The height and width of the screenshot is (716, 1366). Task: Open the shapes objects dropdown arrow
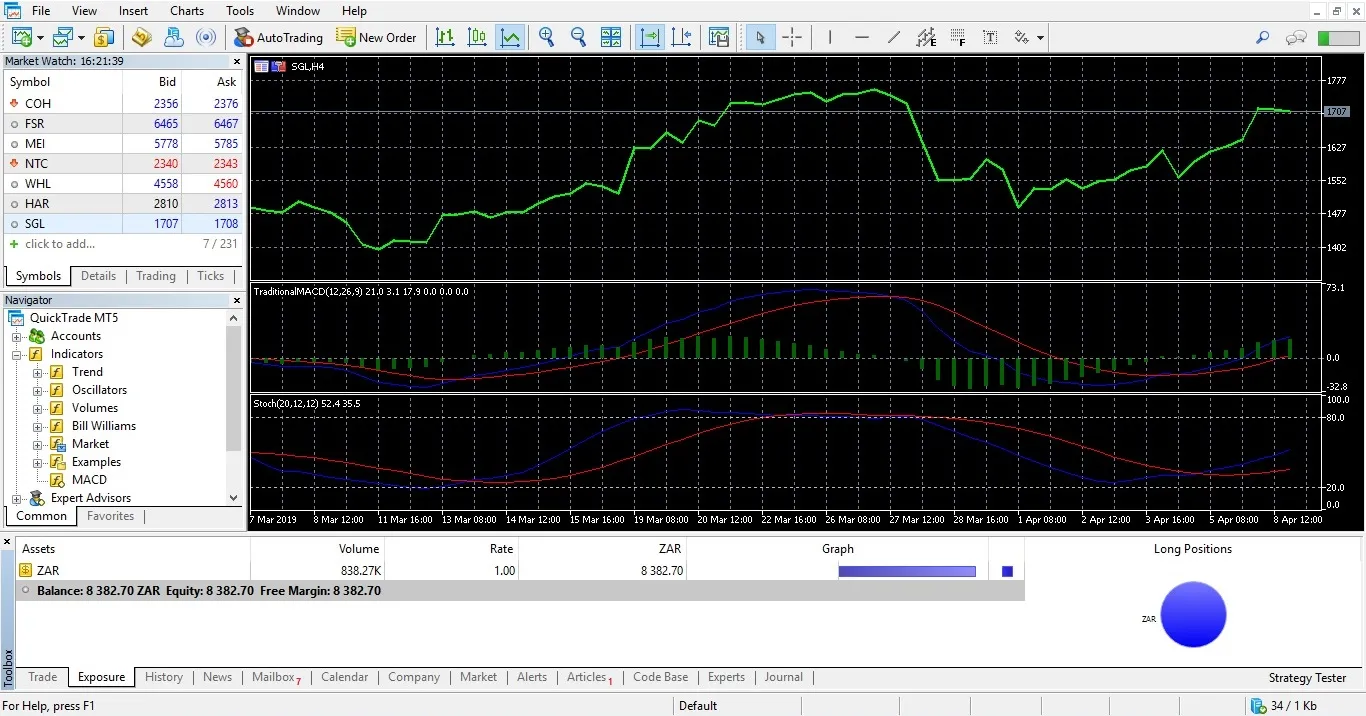coord(1040,38)
